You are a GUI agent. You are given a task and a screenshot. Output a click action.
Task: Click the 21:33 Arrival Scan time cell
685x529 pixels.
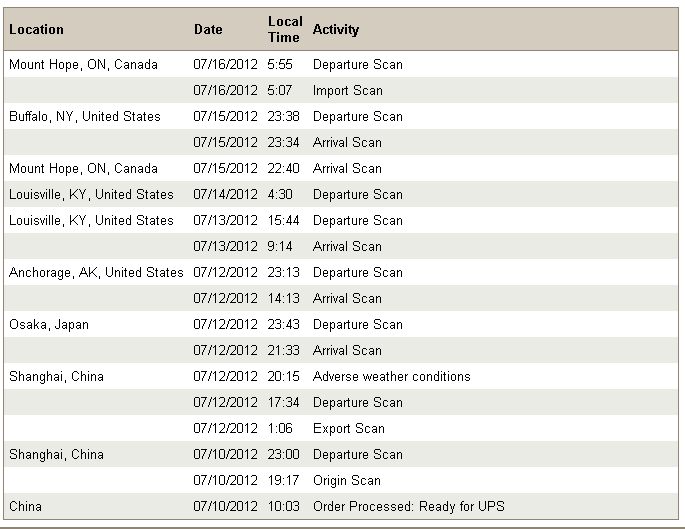[x=284, y=350]
